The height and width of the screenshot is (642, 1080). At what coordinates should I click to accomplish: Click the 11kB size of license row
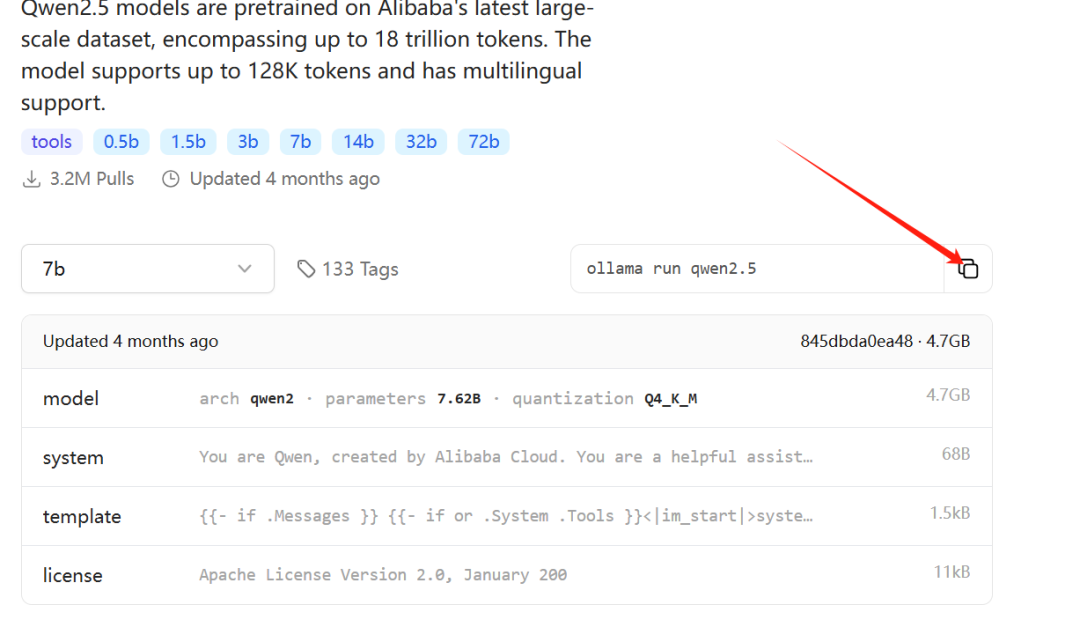(x=952, y=572)
